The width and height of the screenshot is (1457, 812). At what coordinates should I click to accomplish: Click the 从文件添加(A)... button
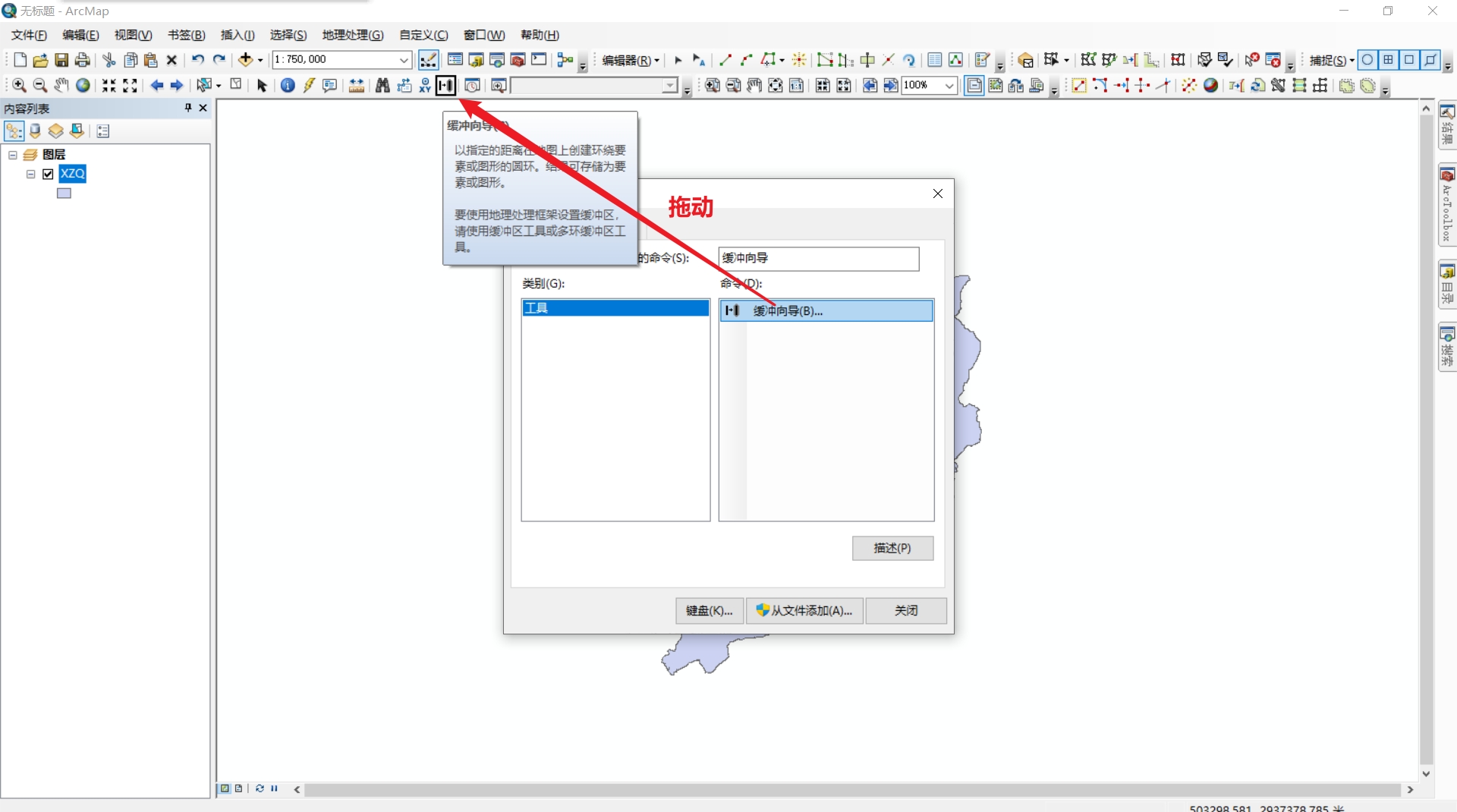click(x=804, y=611)
